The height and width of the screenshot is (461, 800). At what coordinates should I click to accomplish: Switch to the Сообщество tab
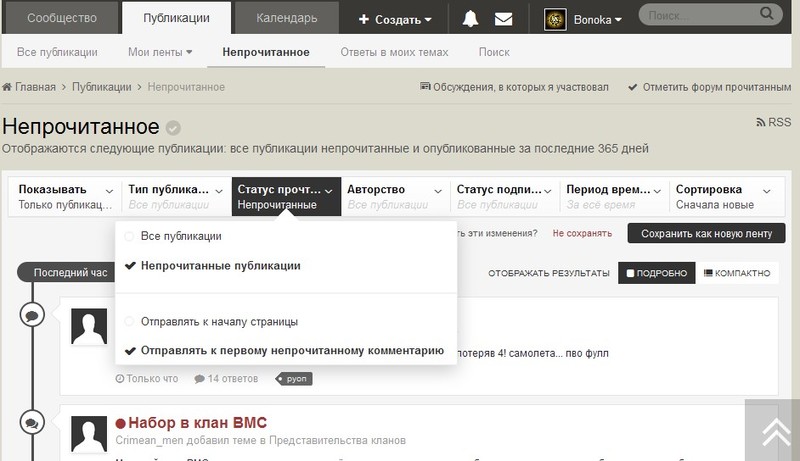pyautogui.click(x=62, y=18)
